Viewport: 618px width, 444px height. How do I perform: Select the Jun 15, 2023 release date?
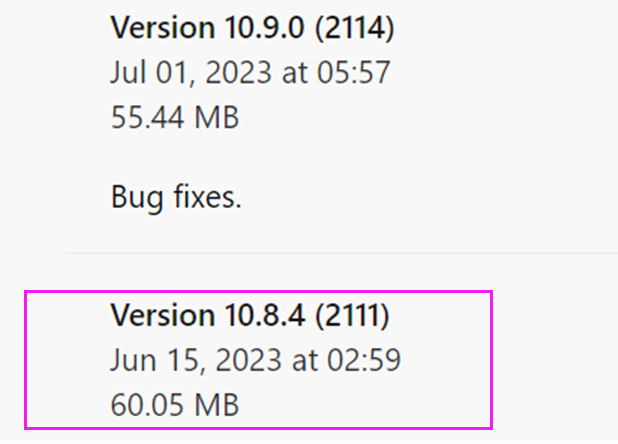point(196,360)
